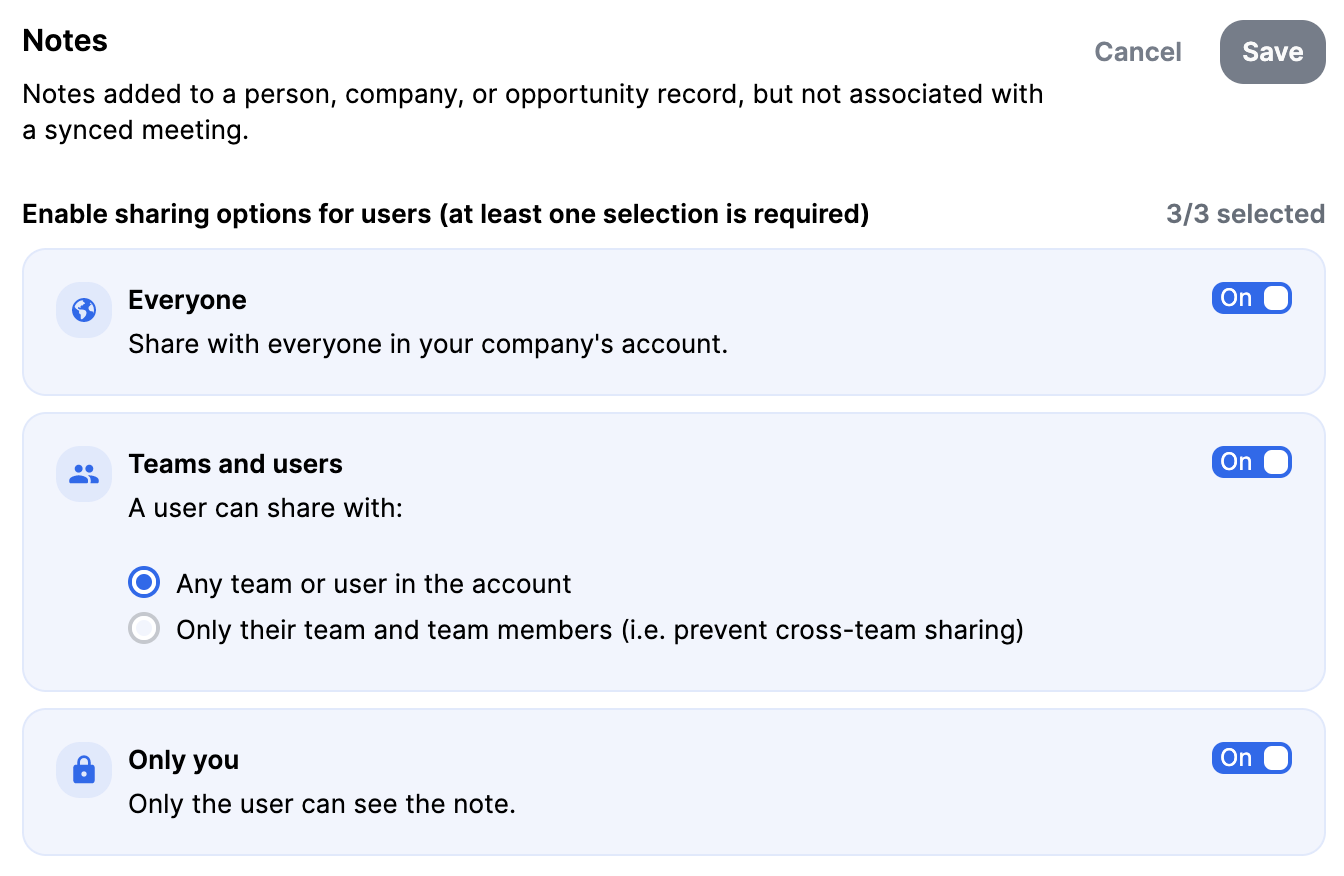
Task: Save the Notes sharing settings
Action: tap(1272, 52)
